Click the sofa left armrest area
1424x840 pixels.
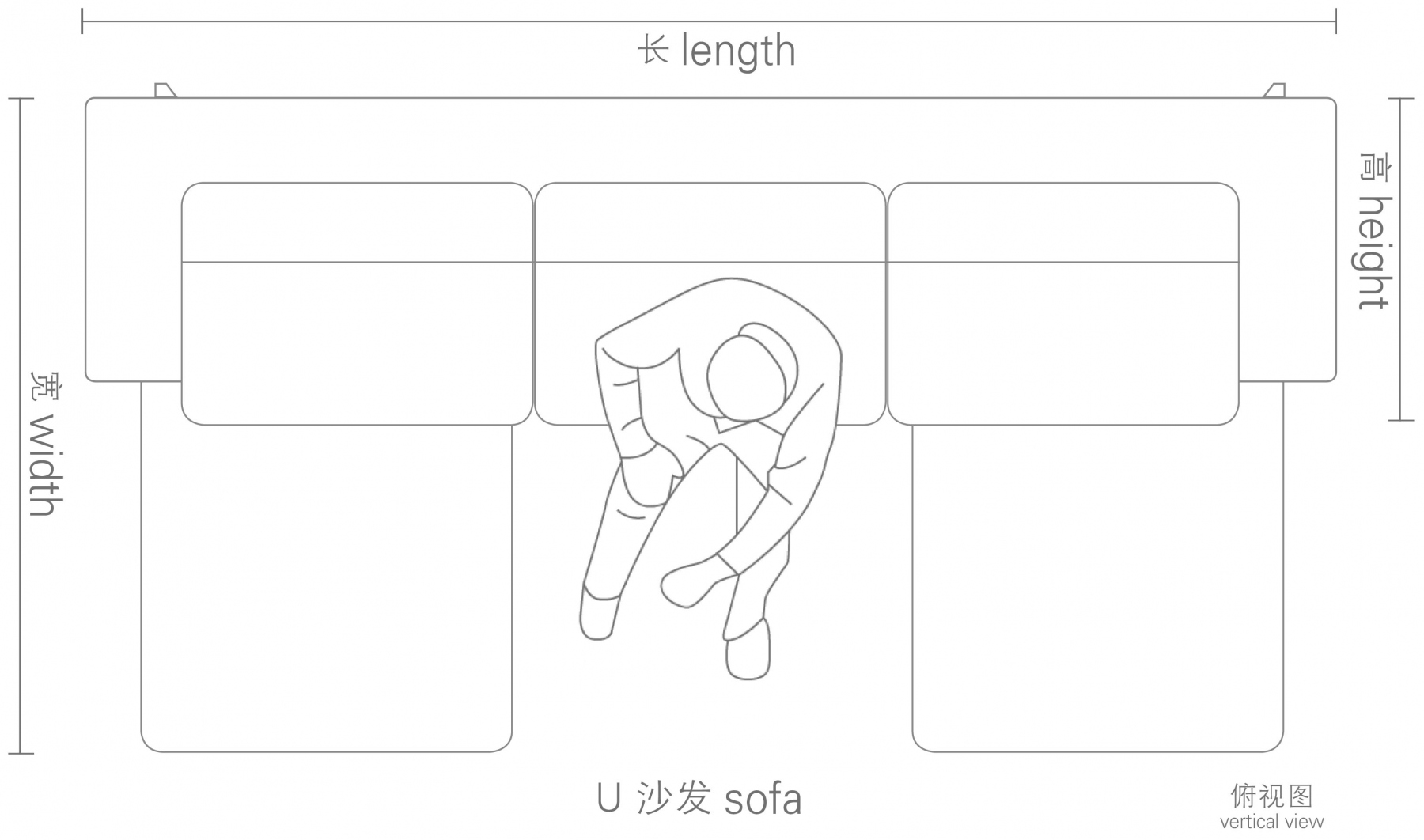(x=133, y=239)
